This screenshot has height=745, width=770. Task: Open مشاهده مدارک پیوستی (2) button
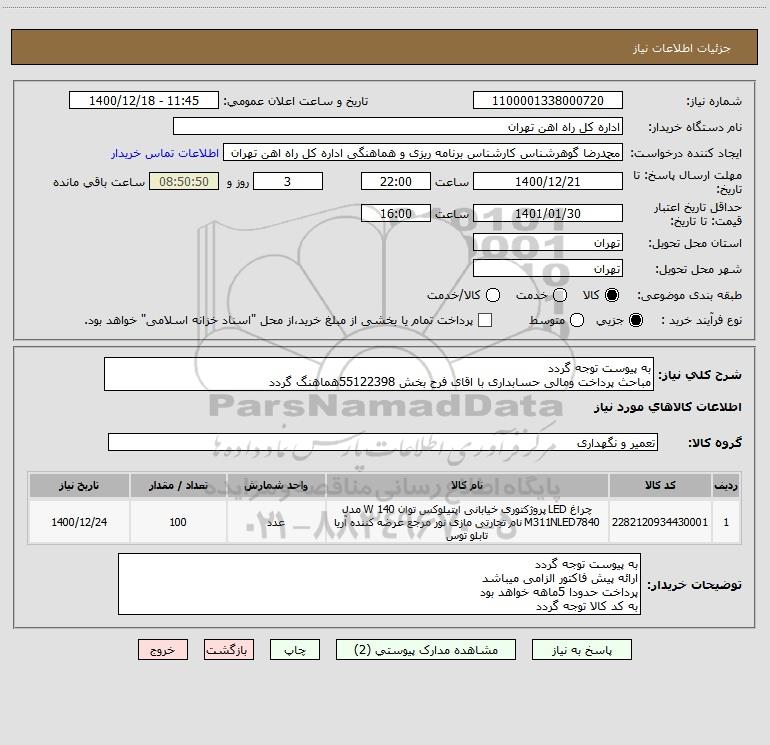(426, 650)
